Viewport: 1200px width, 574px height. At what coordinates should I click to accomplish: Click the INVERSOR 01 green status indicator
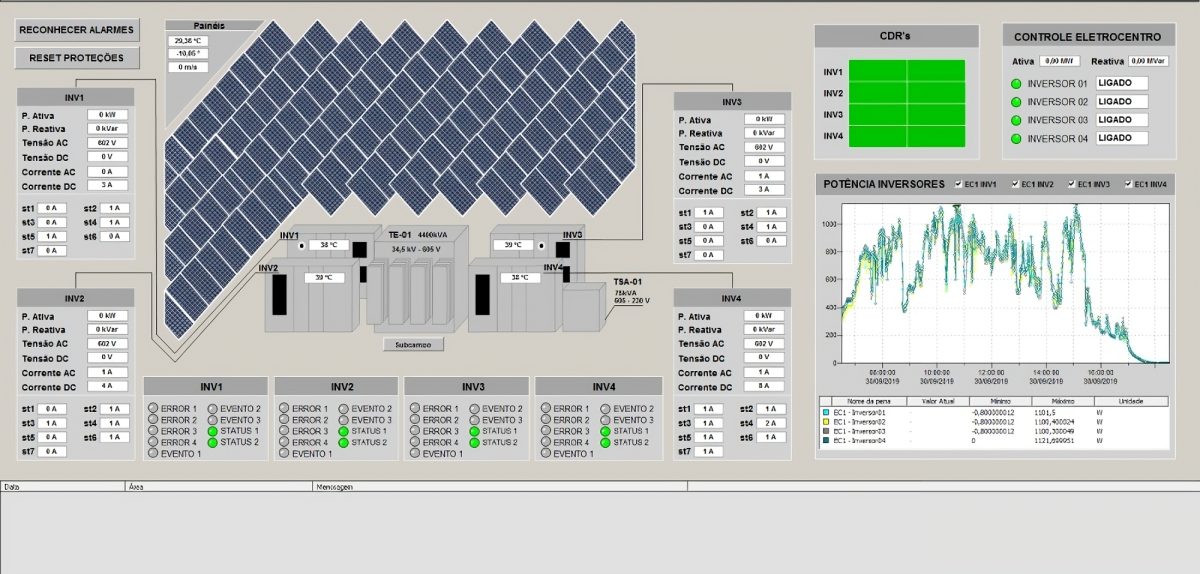click(1016, 83)
